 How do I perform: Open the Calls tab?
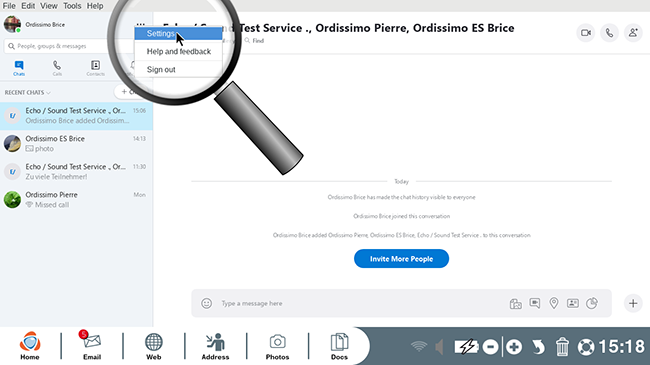click(x=57, y=68)
